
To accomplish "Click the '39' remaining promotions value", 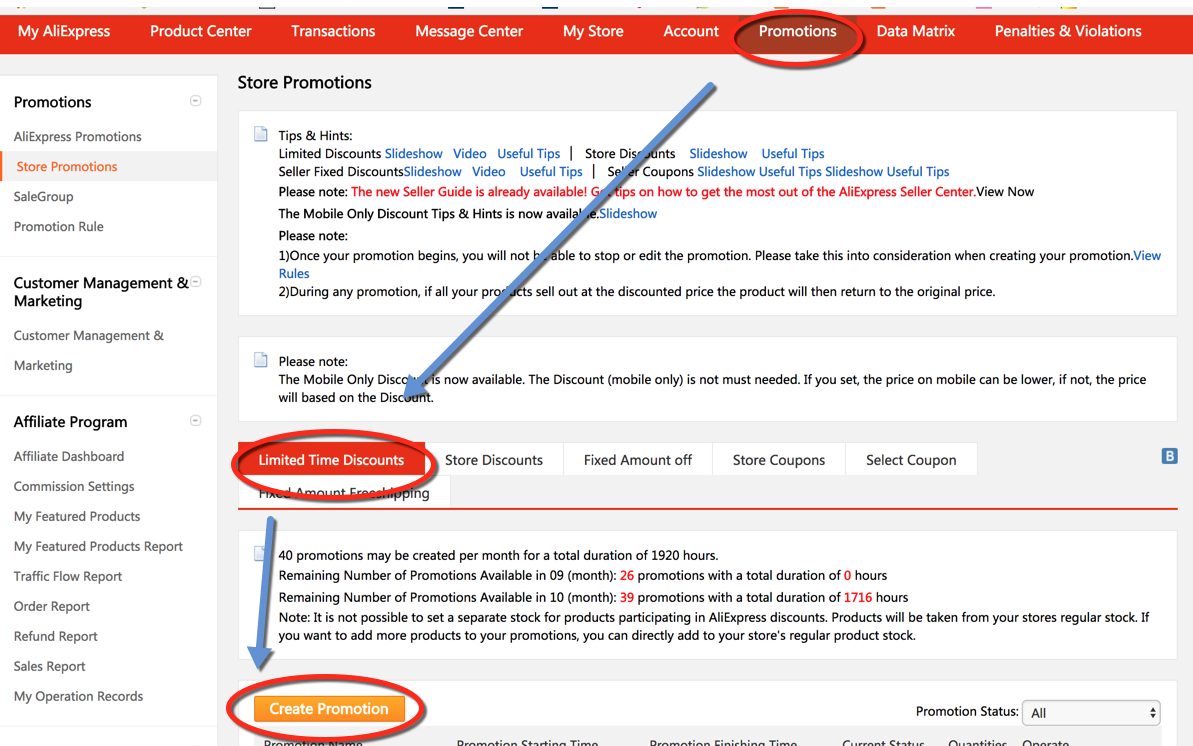I will tap(627, 598).
